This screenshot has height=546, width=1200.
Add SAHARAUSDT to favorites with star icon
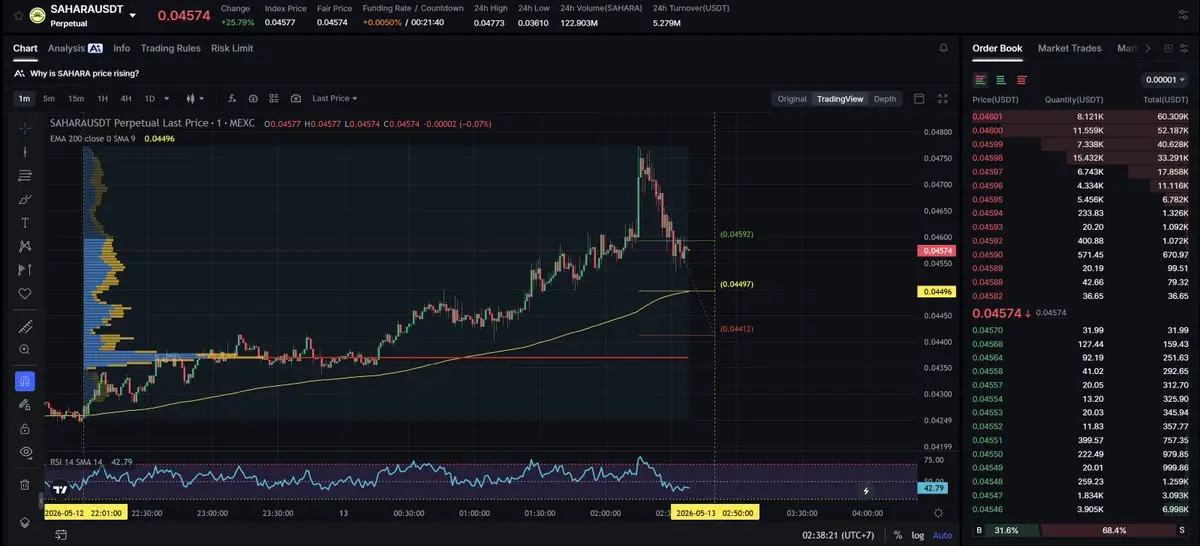(18, 15)
